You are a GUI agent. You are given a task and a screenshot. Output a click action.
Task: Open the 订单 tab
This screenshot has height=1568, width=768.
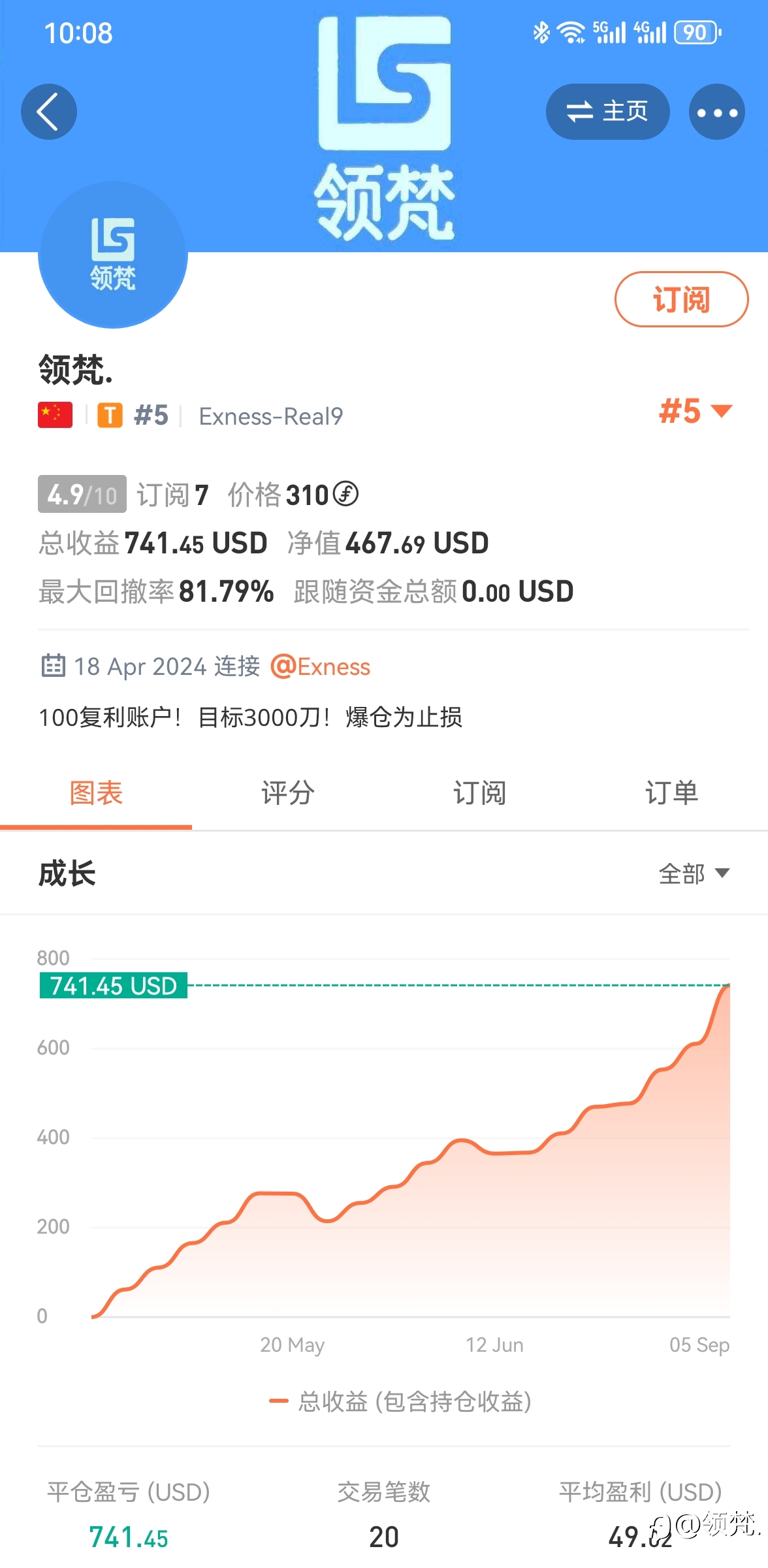point(672,793)
